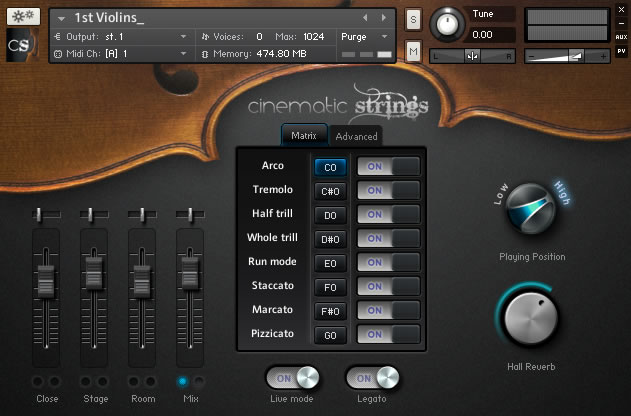Click the Room mic pan slider
The image size is (631, 416).
coord(142,215)
